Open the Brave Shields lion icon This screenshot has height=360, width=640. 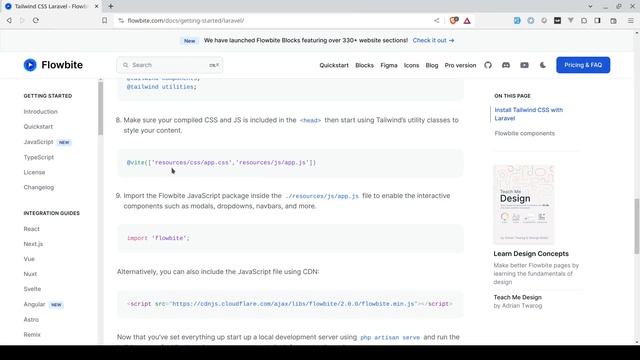(x=453, y=20)
